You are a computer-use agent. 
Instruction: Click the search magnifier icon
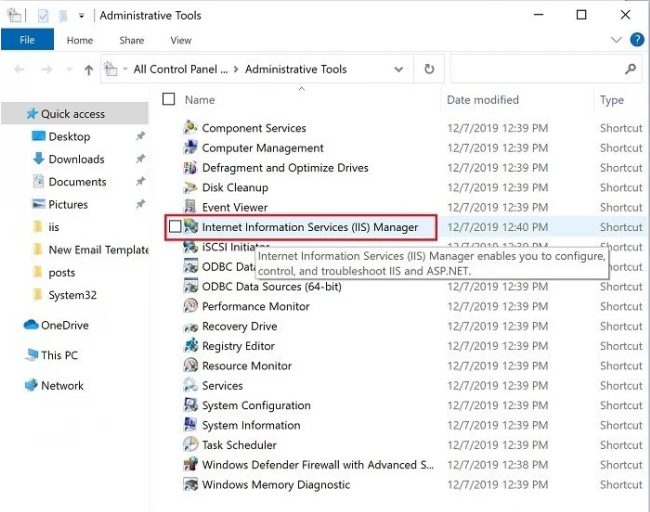(630, 69)
